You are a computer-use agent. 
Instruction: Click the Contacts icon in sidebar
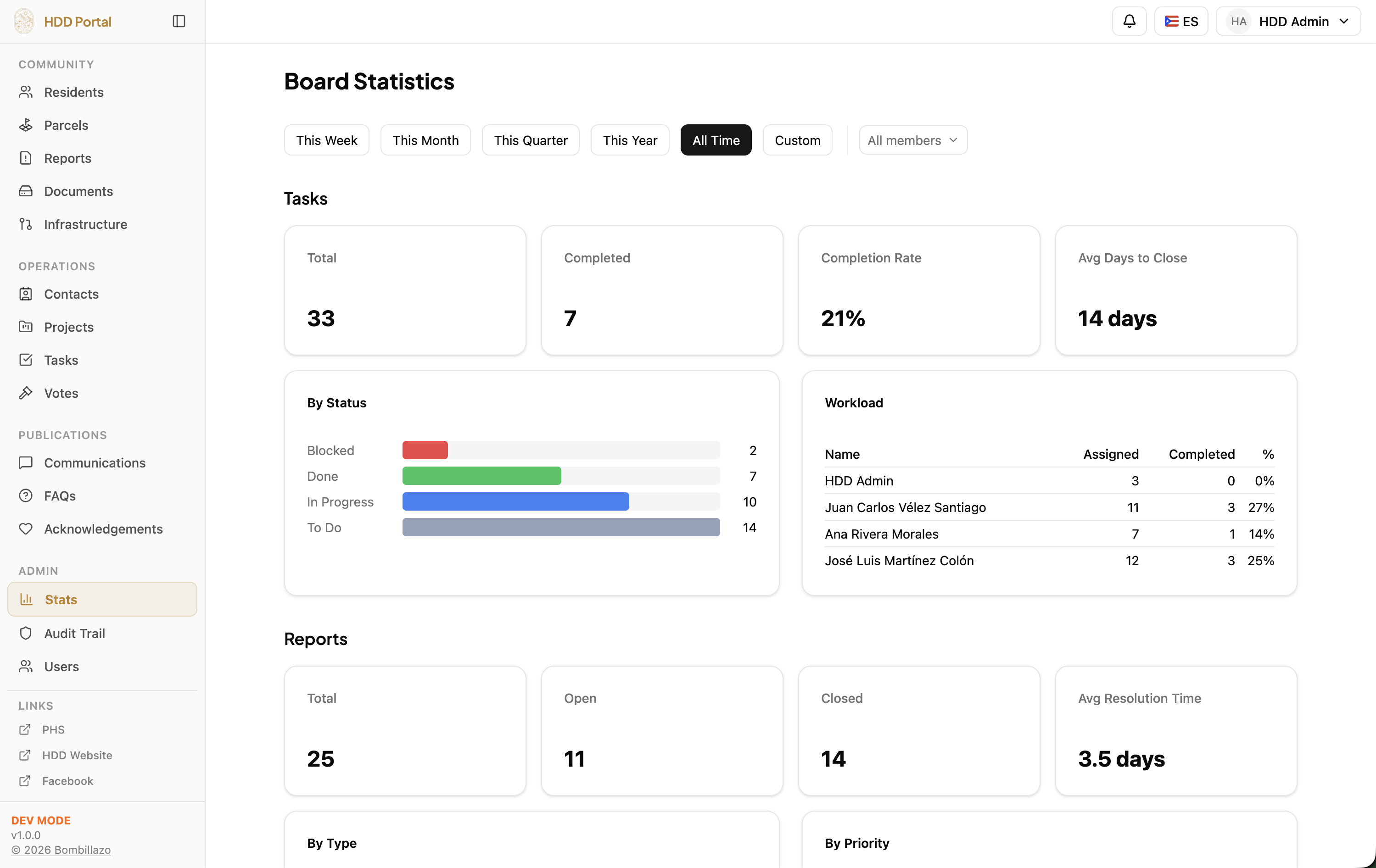pyautogui.click(x=26, y=294)
